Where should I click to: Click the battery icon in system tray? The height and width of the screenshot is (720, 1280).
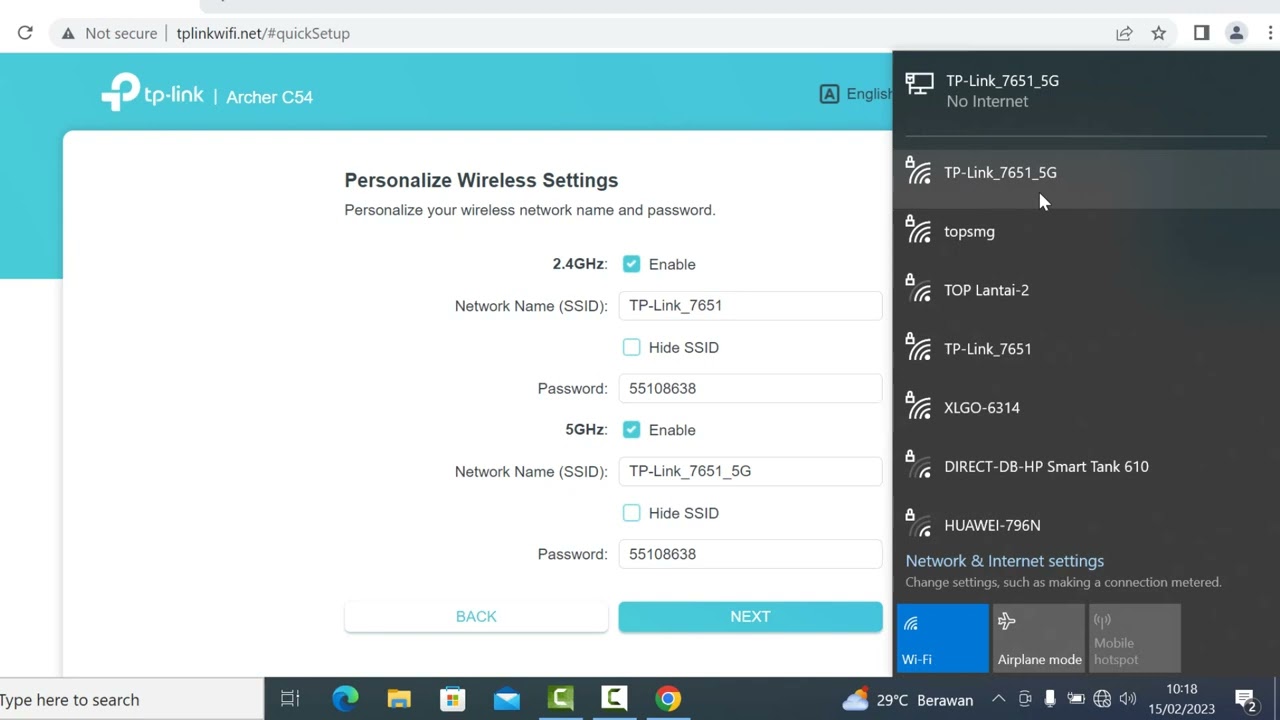(x=1076, y=700)
